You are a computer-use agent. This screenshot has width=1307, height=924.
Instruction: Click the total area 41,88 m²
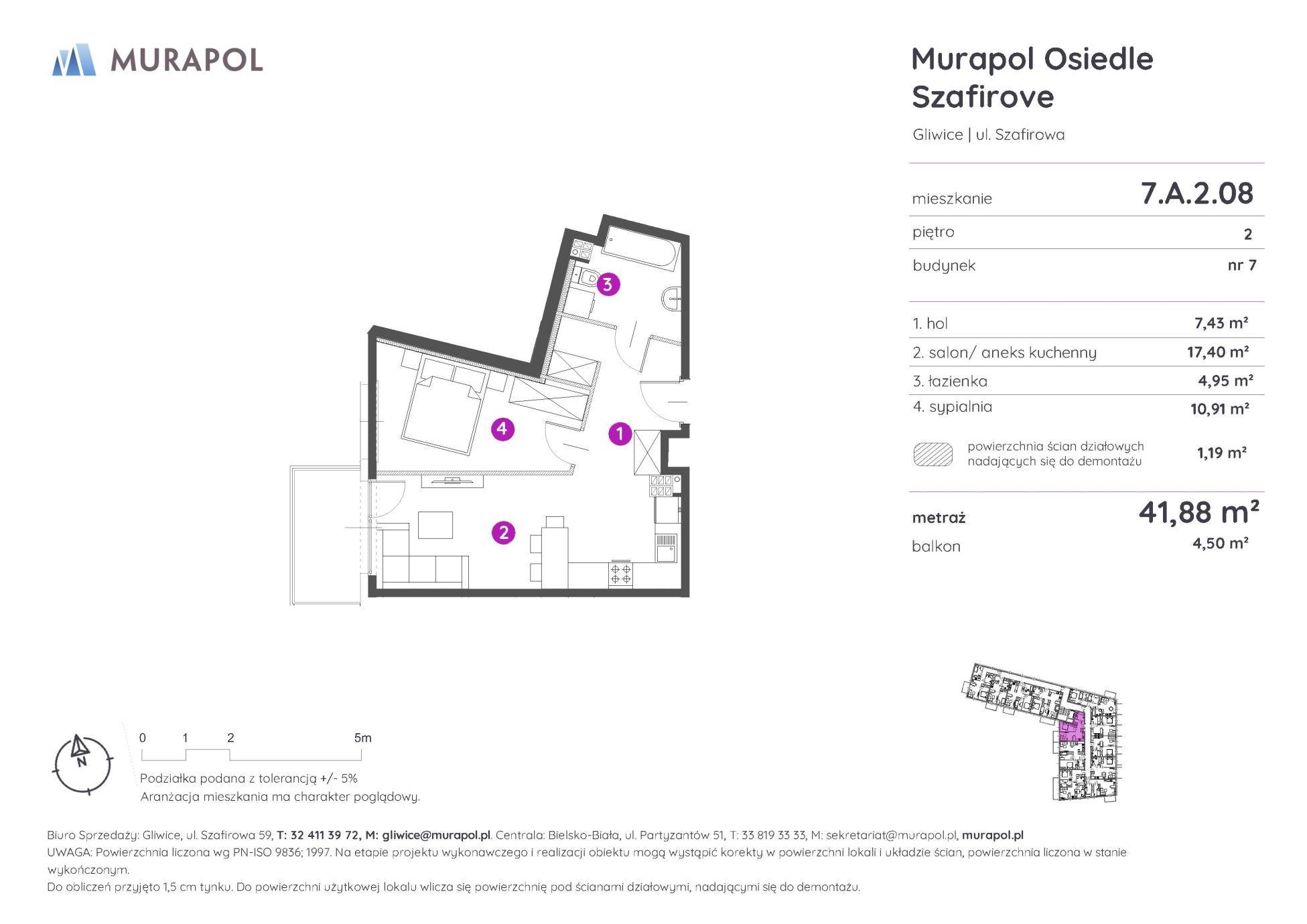click(x=1198, y=512)
